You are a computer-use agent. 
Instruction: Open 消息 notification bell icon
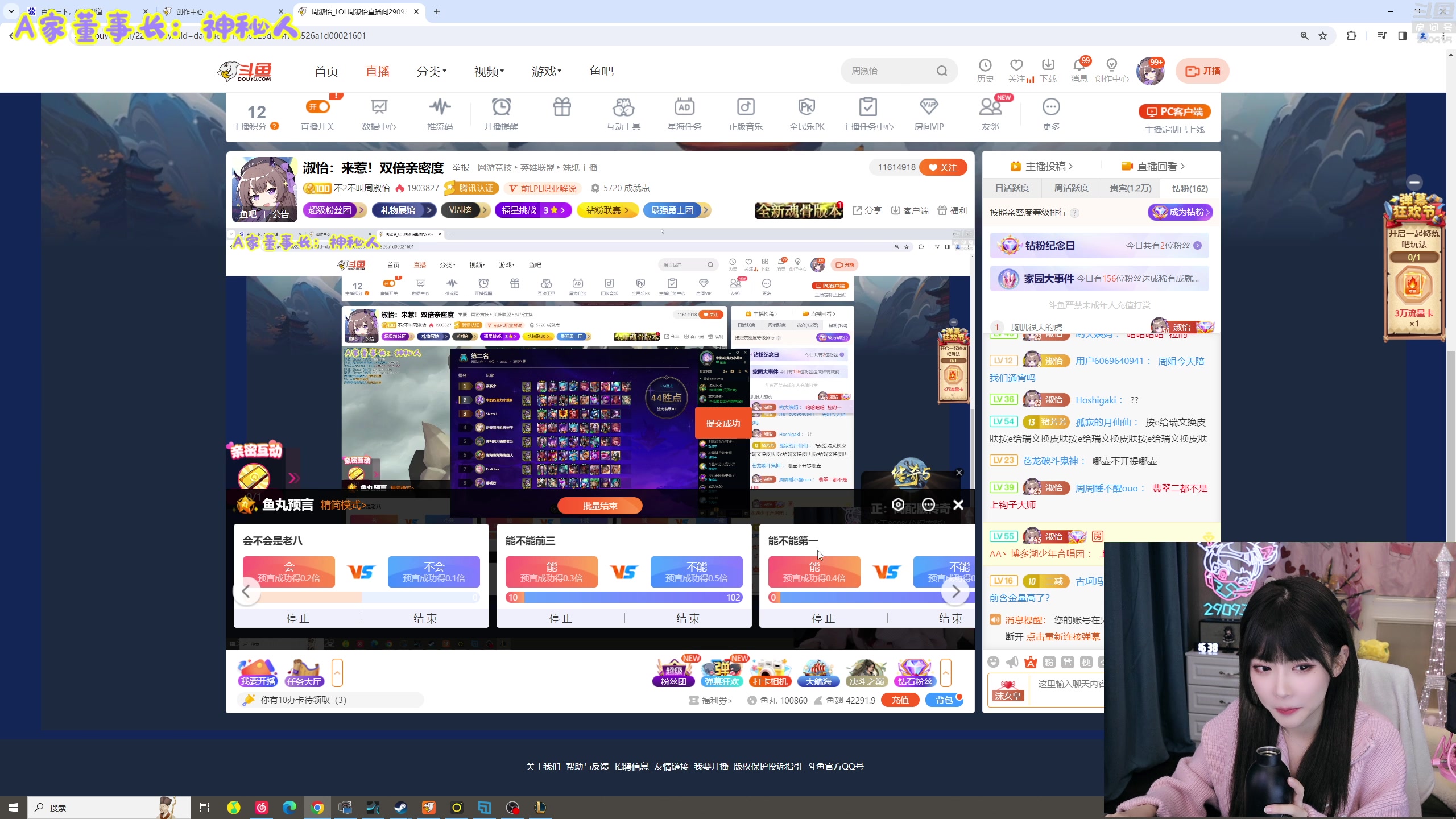pyautogui.click(x=1079, y=65)
